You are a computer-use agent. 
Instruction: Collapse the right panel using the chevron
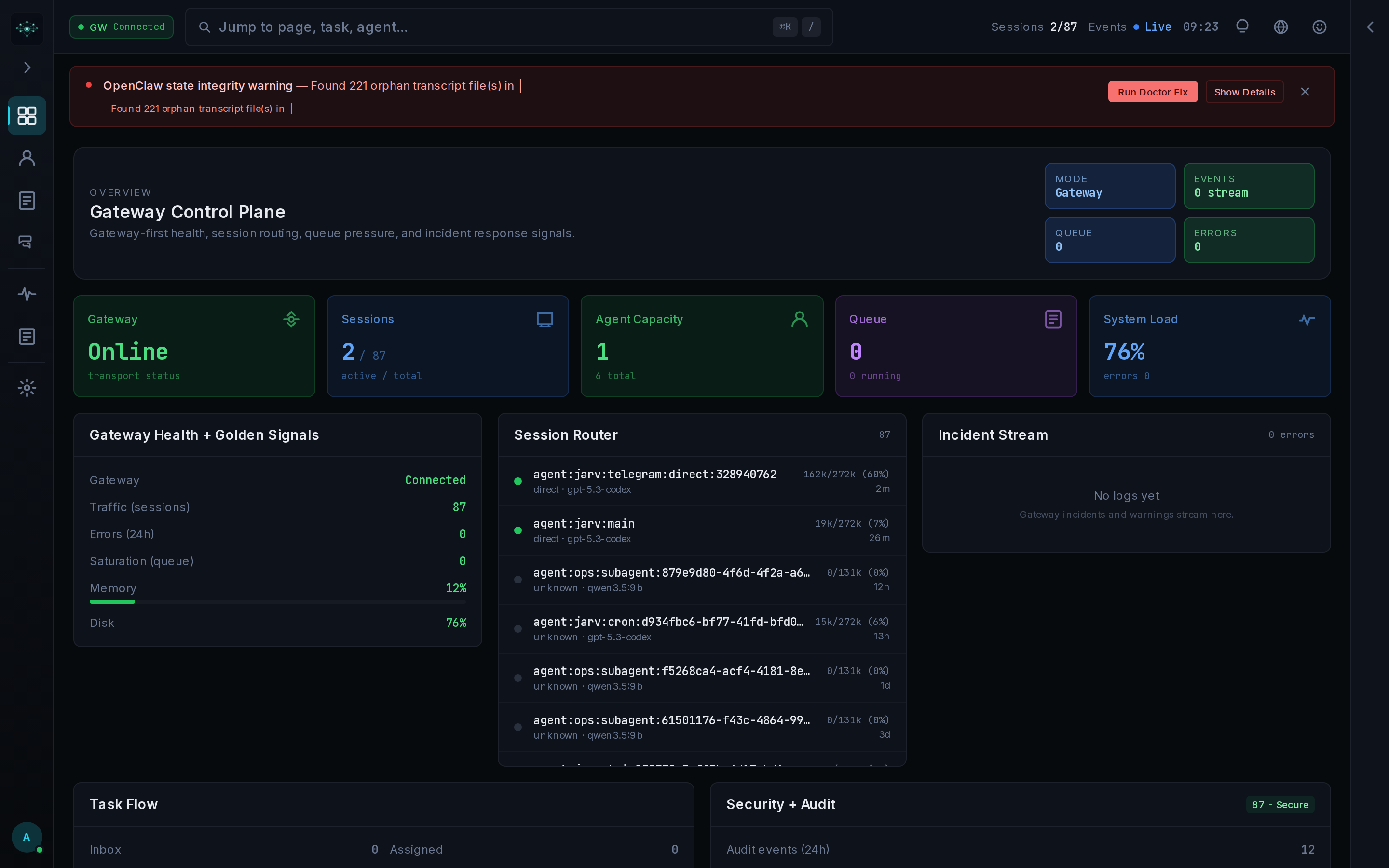(1371, 27)
